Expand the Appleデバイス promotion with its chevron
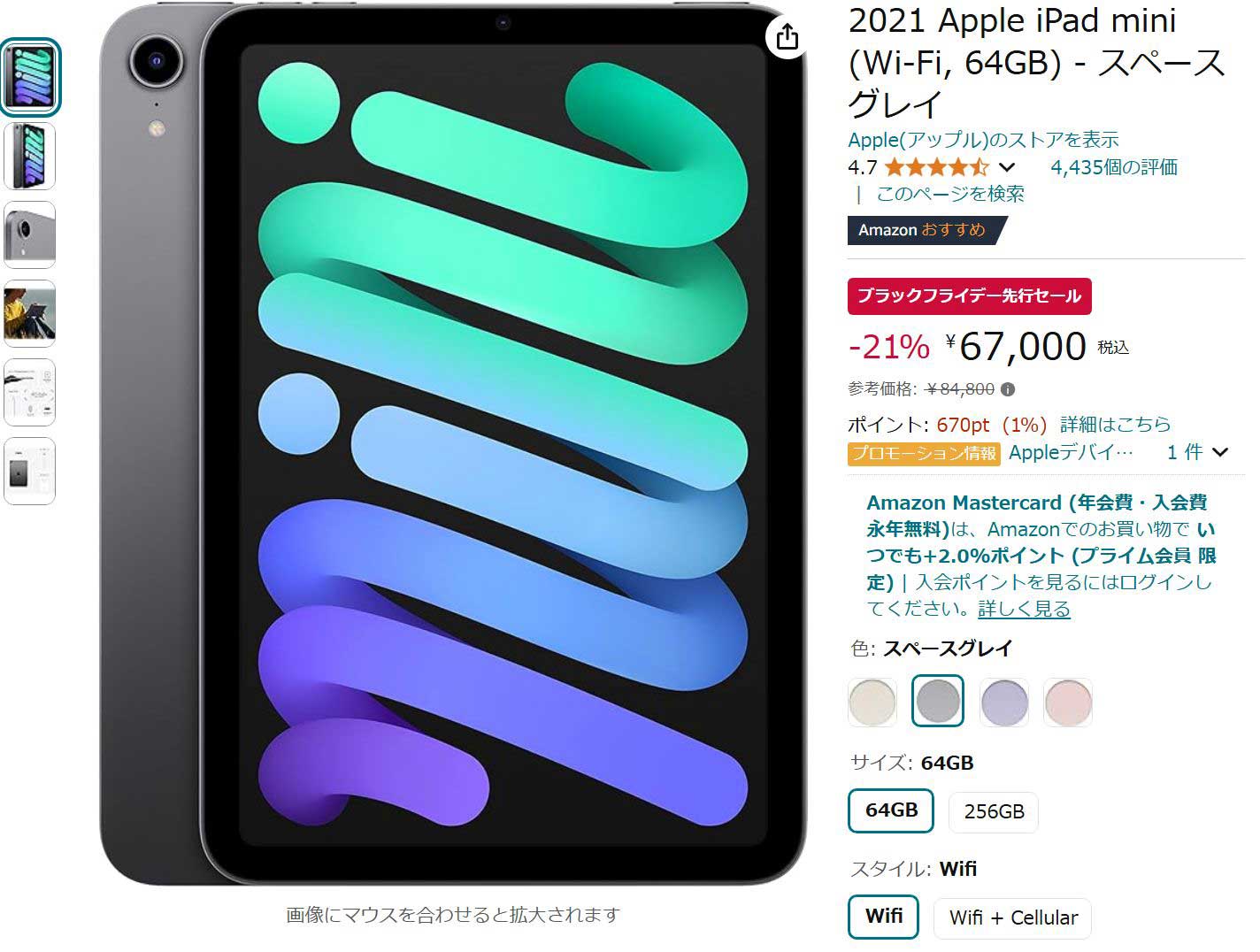The width and height of the screenshot is (1260, 952). point(1220,452)
